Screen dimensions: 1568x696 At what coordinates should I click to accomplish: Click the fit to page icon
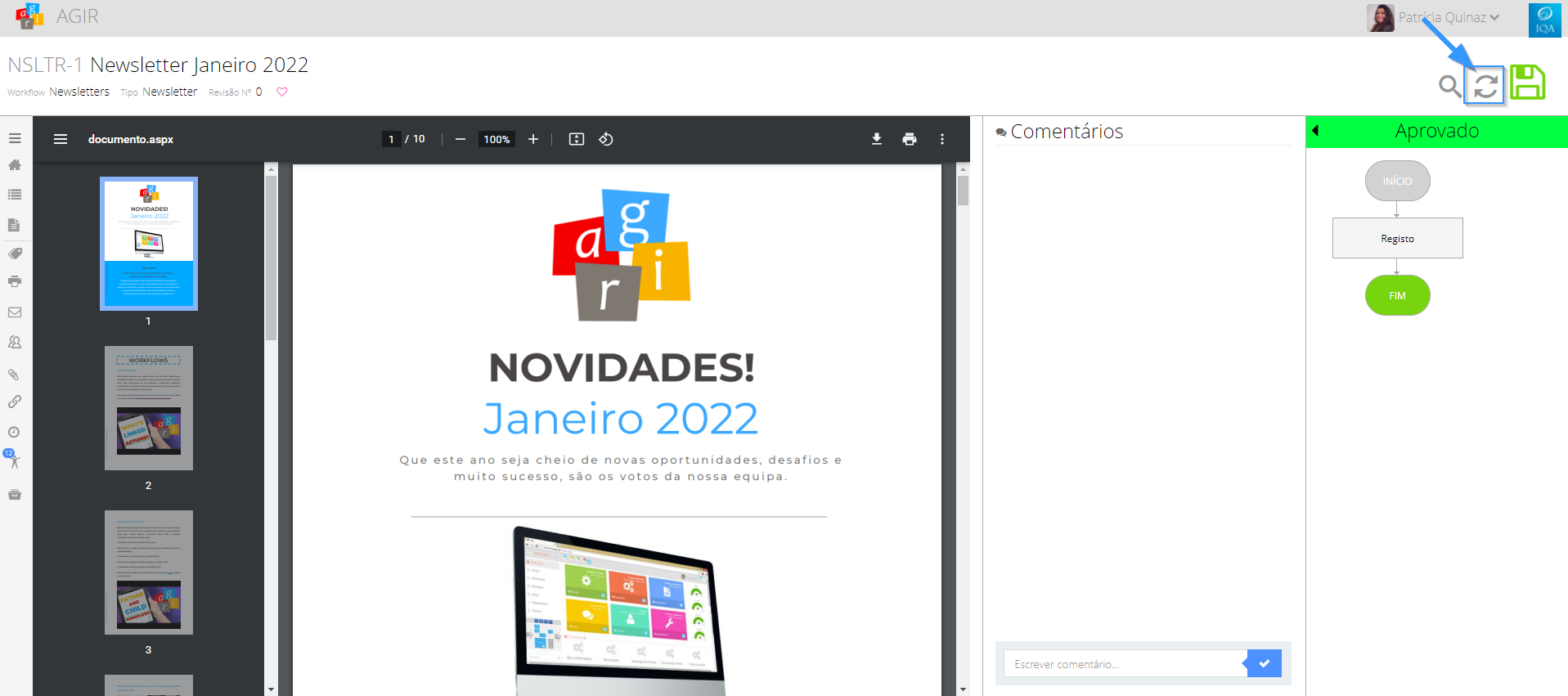coord(577,139)
